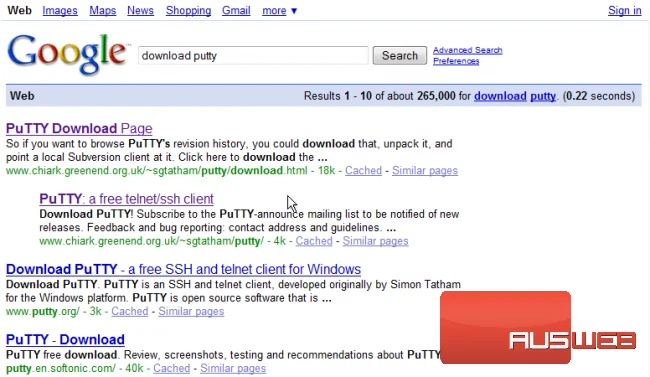Open the Maps link
Viewport: 650px width, 377px height.
pos(103,10)
